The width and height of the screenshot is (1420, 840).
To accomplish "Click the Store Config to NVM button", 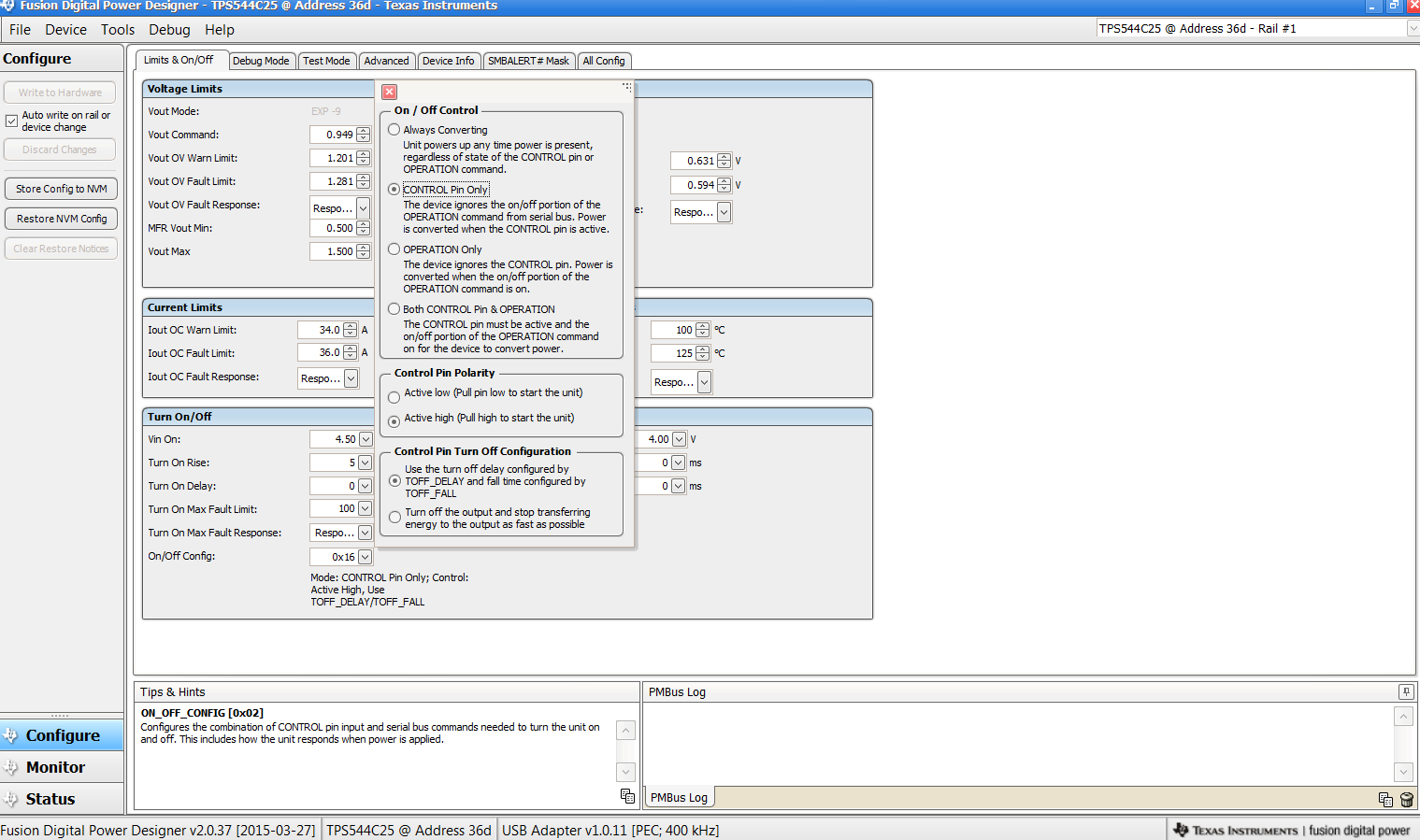I will point(61,189).
